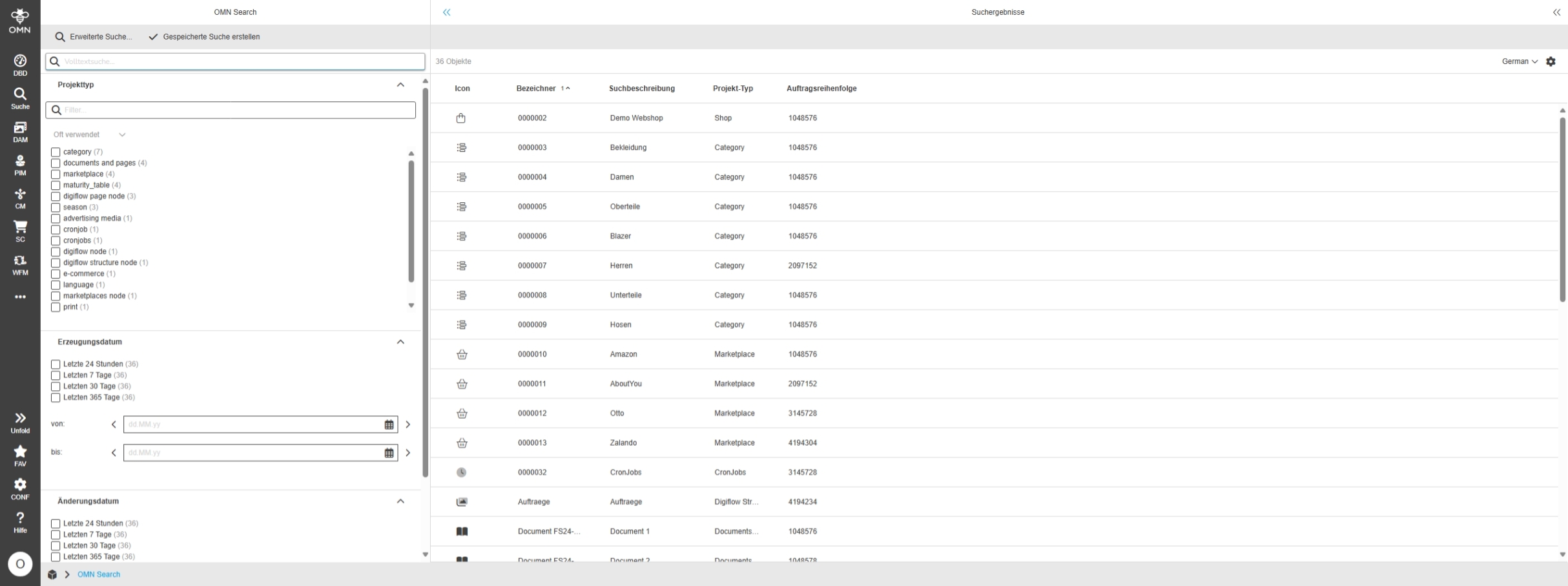
Task: Click book icon of Document 1 row
Action: pos(462,532)
